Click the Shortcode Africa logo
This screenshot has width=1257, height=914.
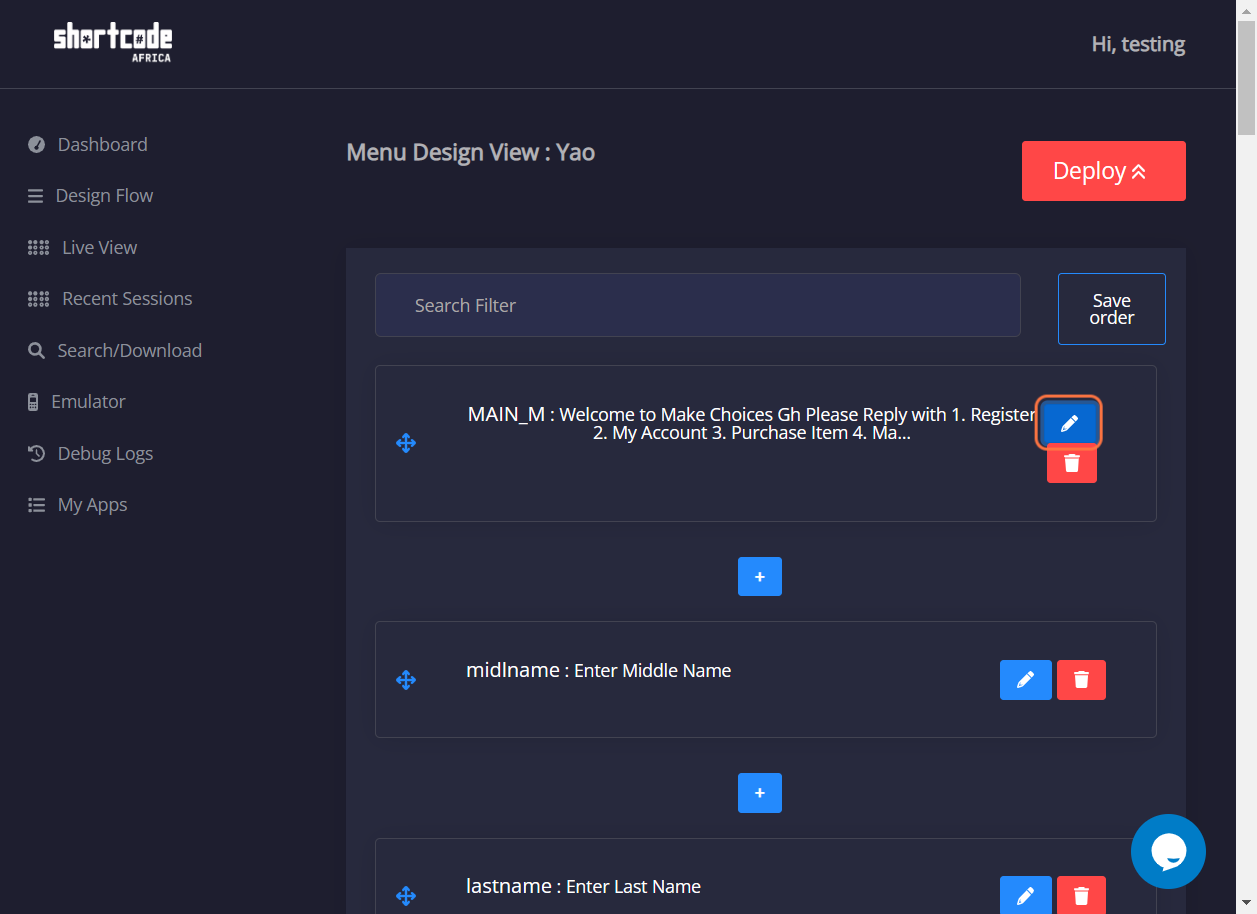pos(113,43)
